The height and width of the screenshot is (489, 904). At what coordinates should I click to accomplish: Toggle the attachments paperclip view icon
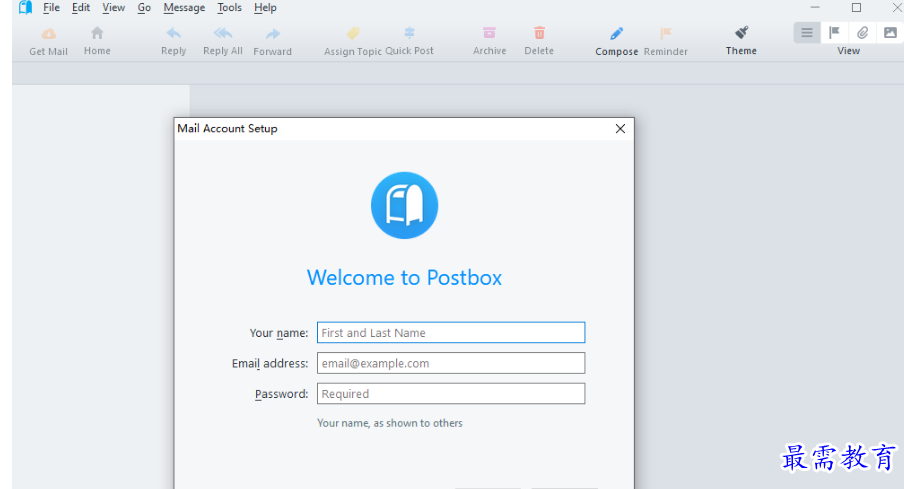pos(862,33)
